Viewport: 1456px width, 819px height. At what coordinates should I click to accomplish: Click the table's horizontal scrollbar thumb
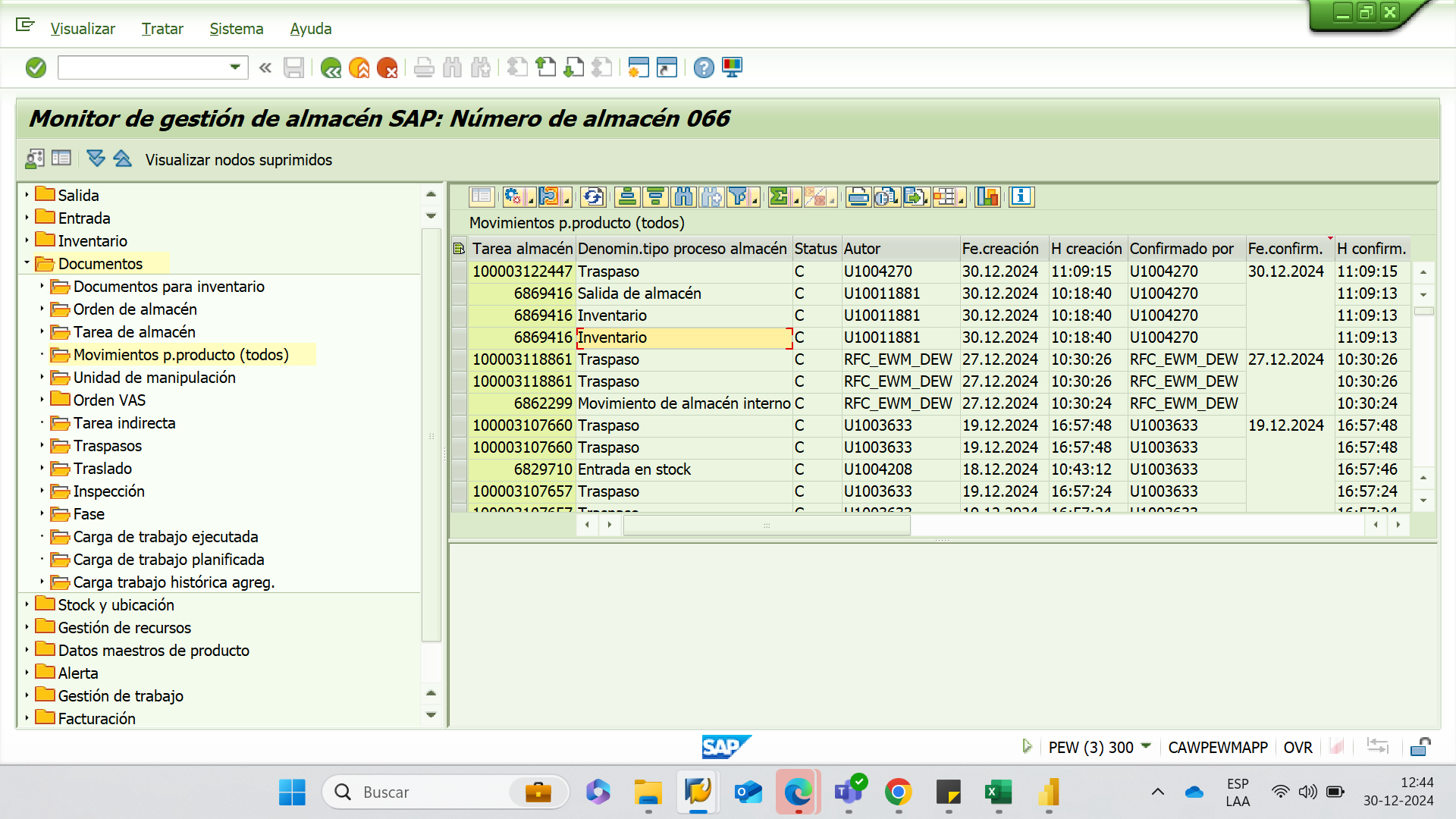(x=767, y=525)
